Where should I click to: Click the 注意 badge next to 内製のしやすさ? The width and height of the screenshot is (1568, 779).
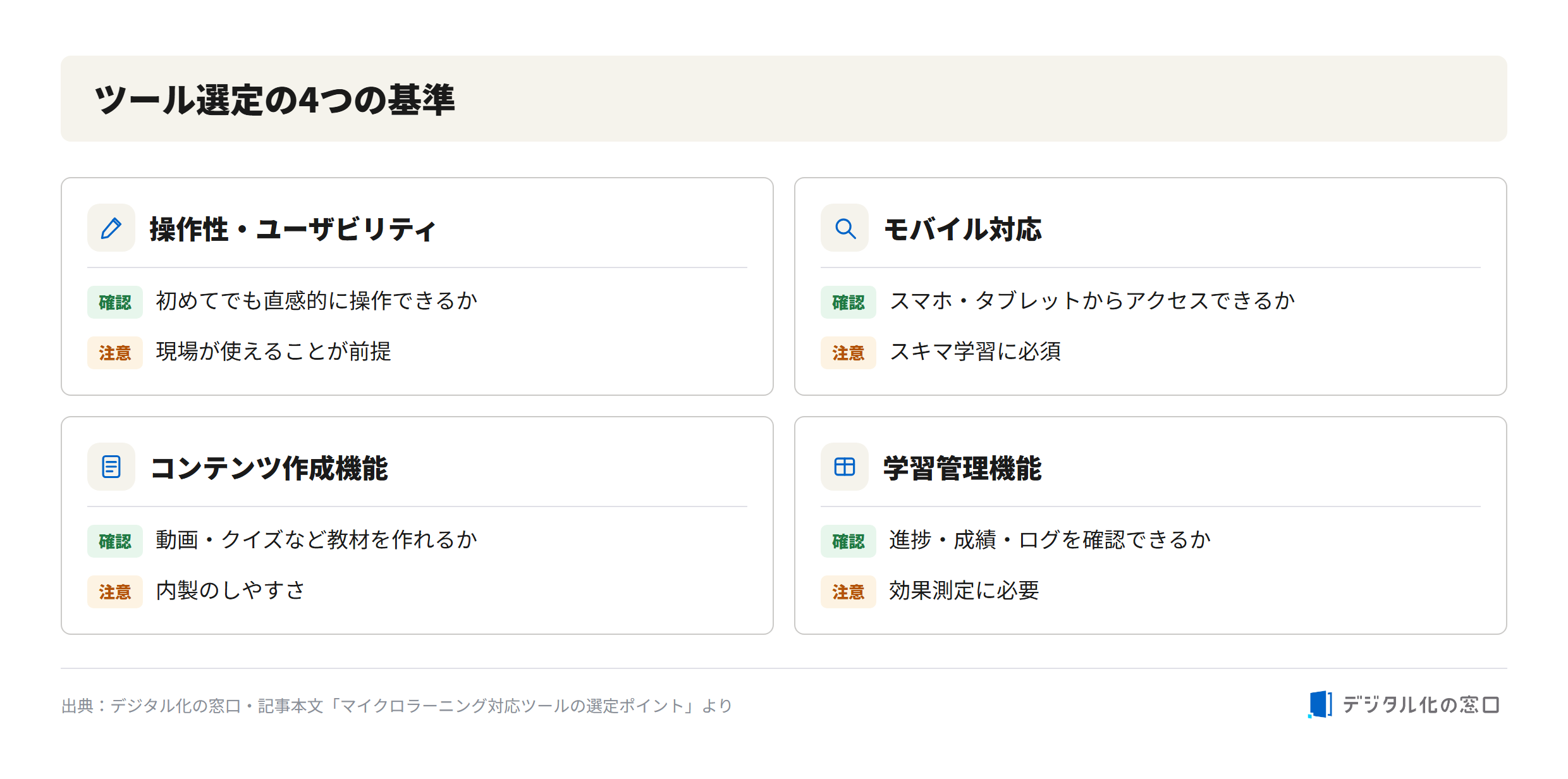(115, 592)
